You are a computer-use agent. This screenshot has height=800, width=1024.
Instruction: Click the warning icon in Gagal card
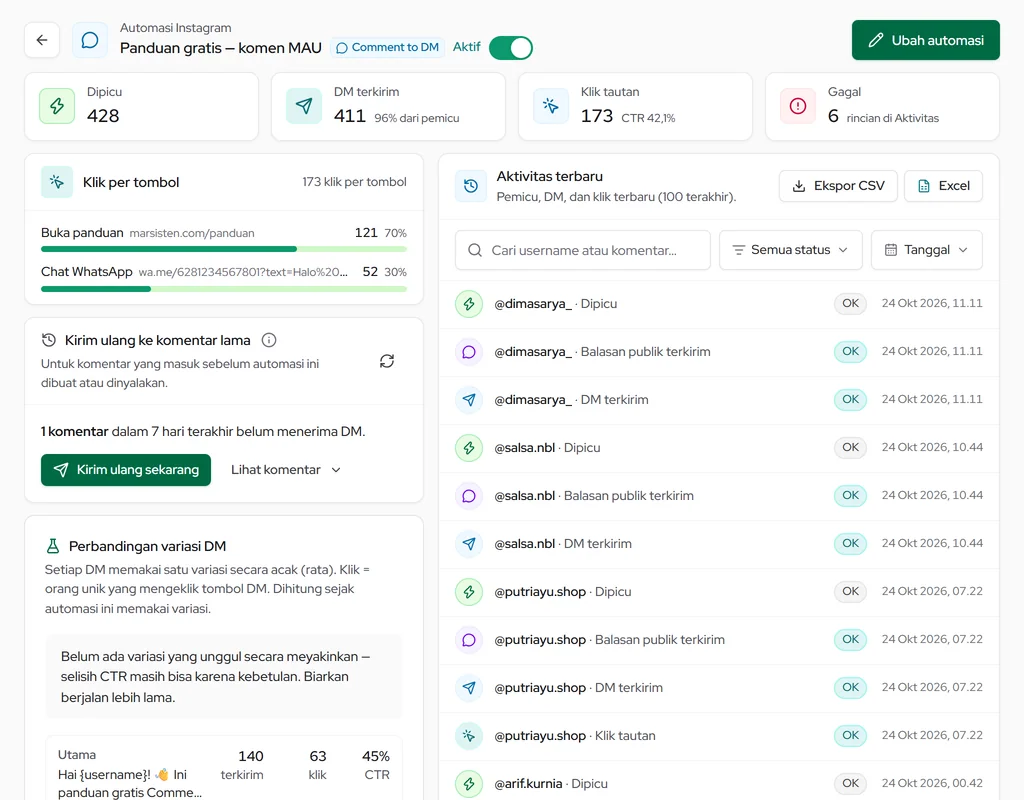797,106
